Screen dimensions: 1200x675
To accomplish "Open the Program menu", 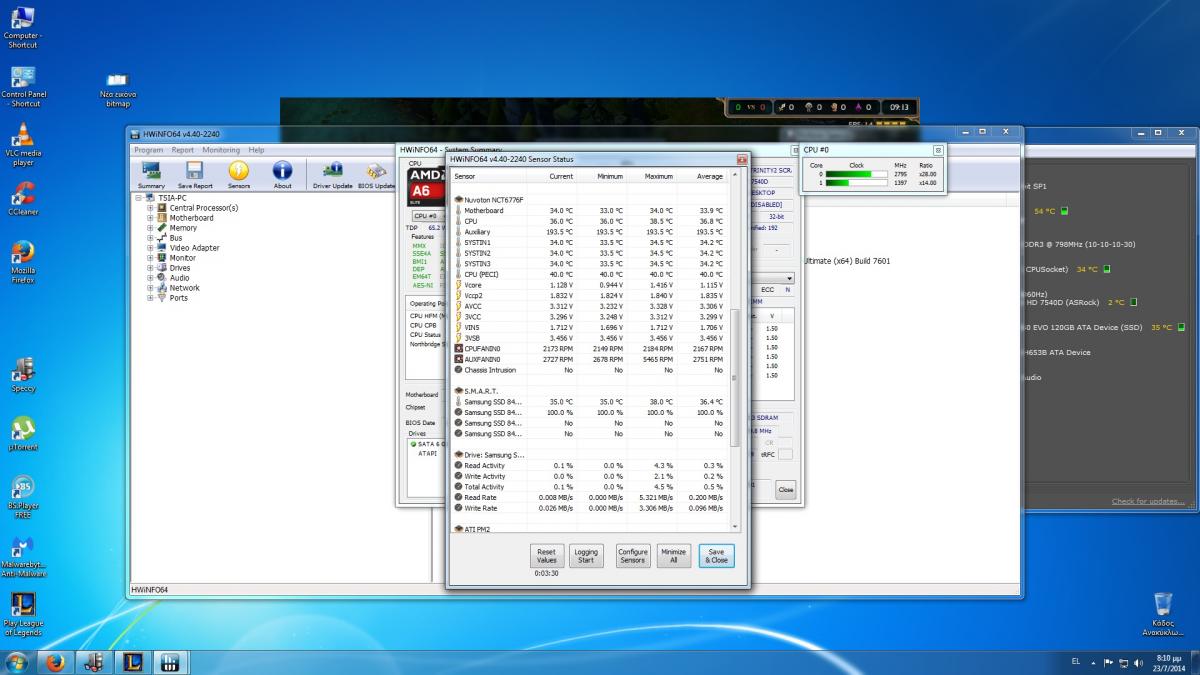I will (x=149, y=150).
